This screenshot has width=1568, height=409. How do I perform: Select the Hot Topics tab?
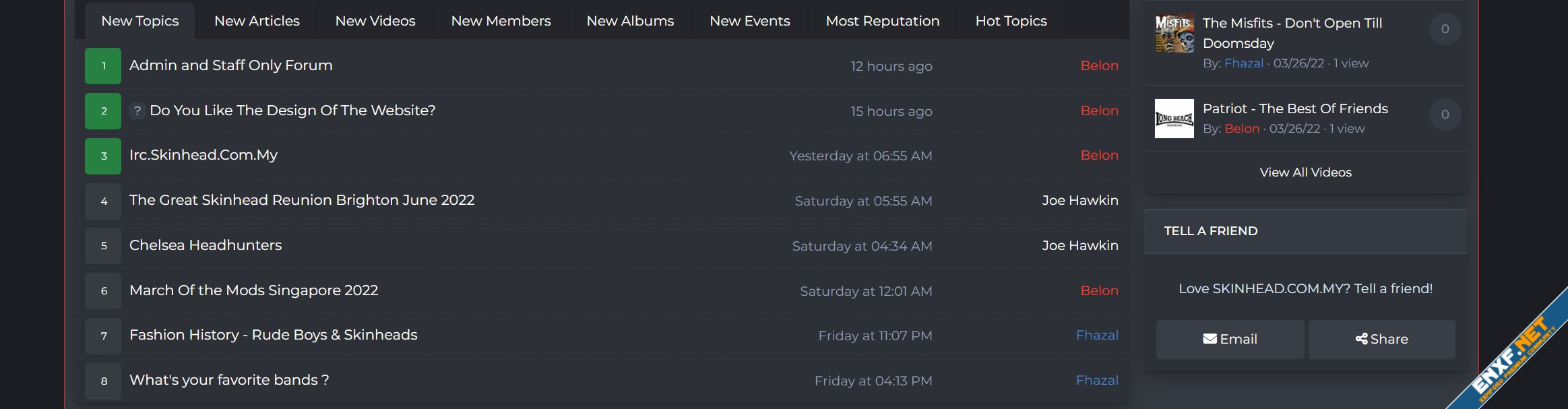(1011, 21)
